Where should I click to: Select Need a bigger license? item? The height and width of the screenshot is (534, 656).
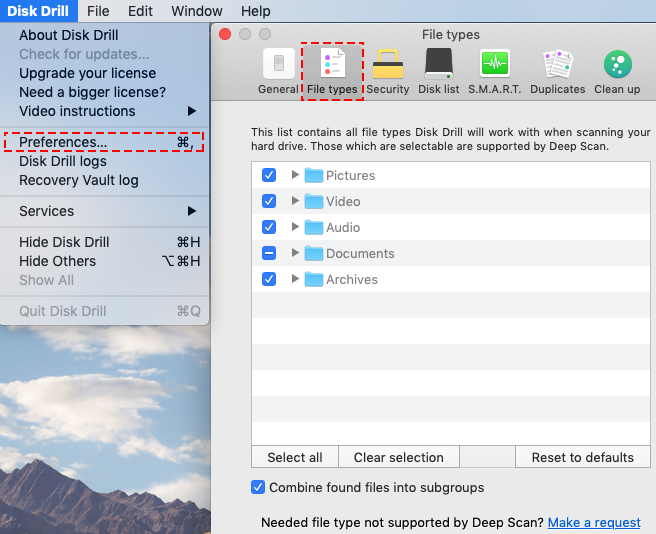click(105, 92)
